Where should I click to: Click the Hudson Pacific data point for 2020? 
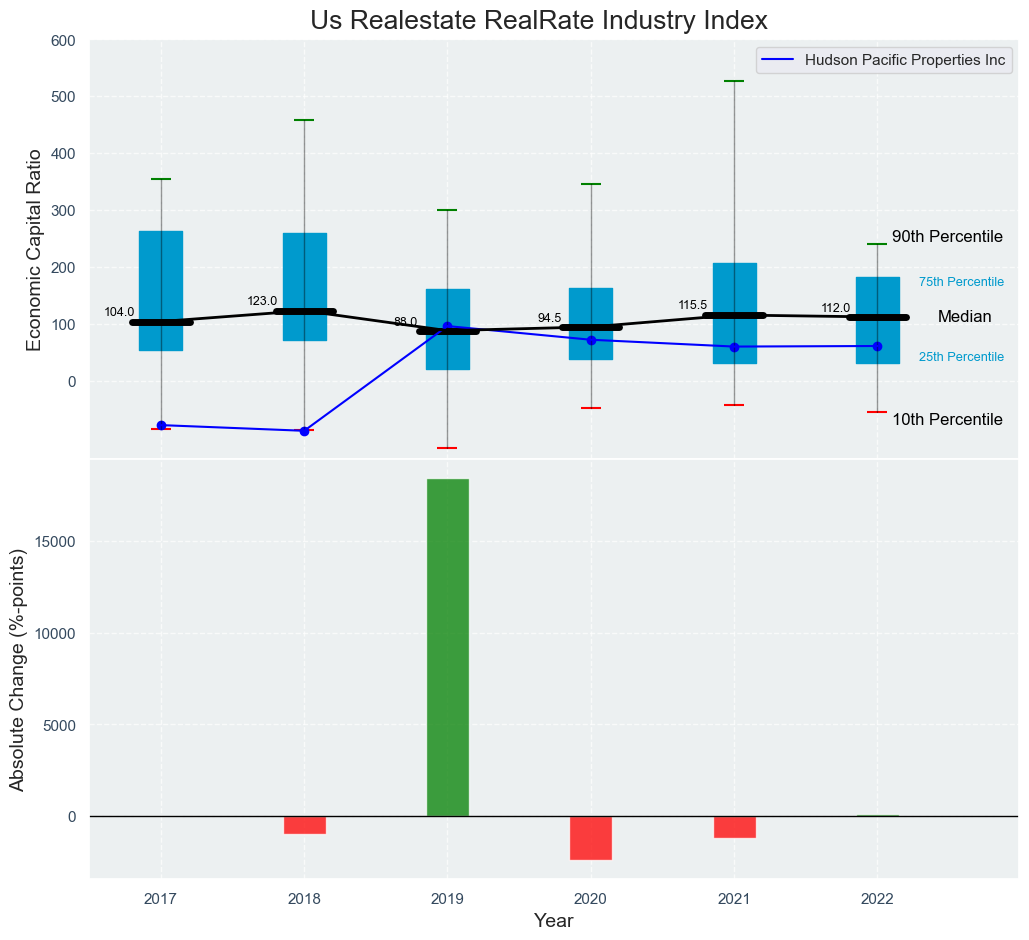591,340
